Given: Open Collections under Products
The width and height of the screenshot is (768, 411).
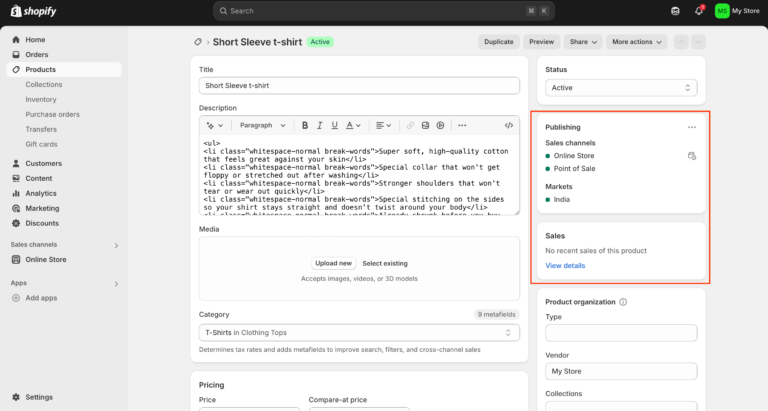Looking at the screenshot, I should [x=44, y=85].
